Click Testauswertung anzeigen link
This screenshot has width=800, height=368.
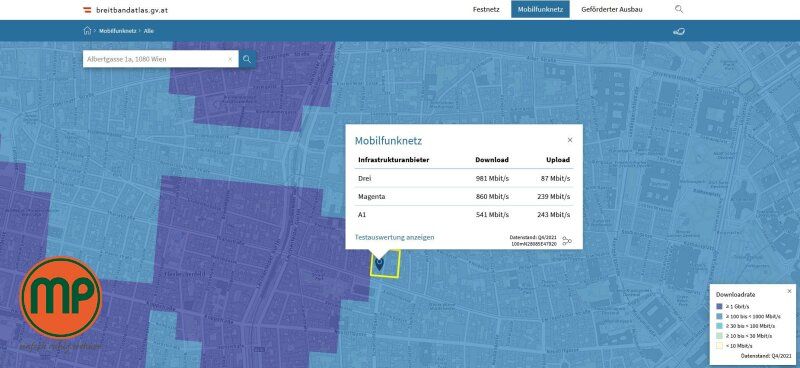394,237
